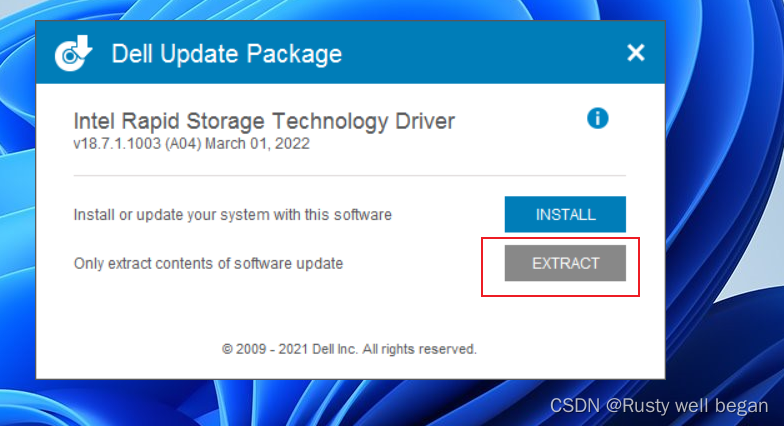Click blank white space above copyright
Screen dimensions: 784x426
click(349, 310)
